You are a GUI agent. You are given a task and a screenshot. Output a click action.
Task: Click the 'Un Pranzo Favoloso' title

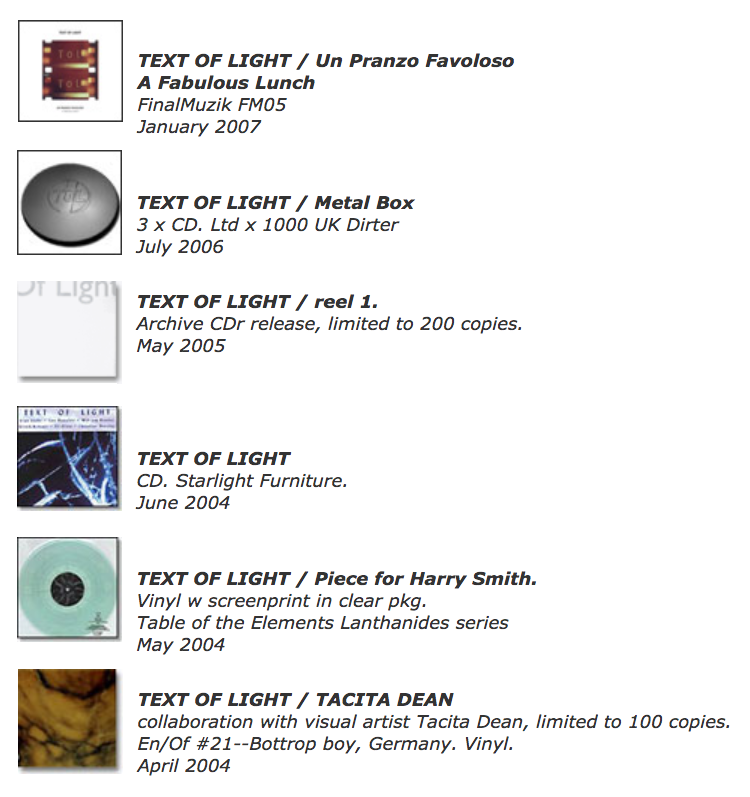click(415, 60)
